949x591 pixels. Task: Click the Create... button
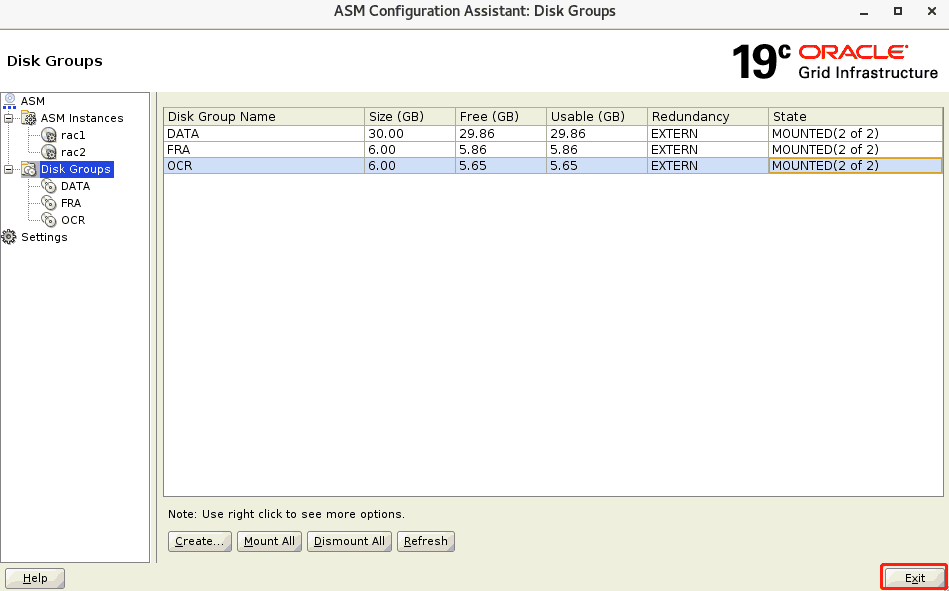tap(200, 541)
